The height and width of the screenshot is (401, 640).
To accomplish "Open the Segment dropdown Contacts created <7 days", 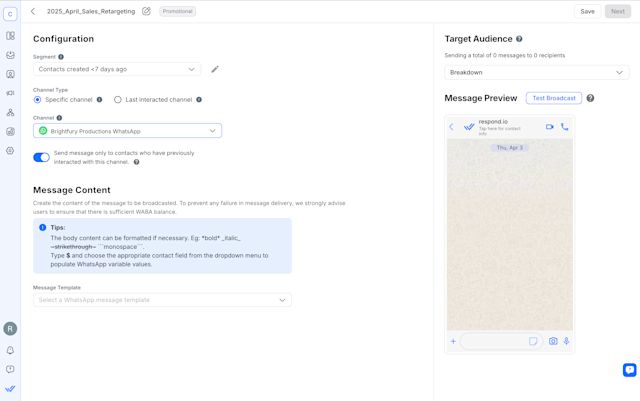I will 117,69.
